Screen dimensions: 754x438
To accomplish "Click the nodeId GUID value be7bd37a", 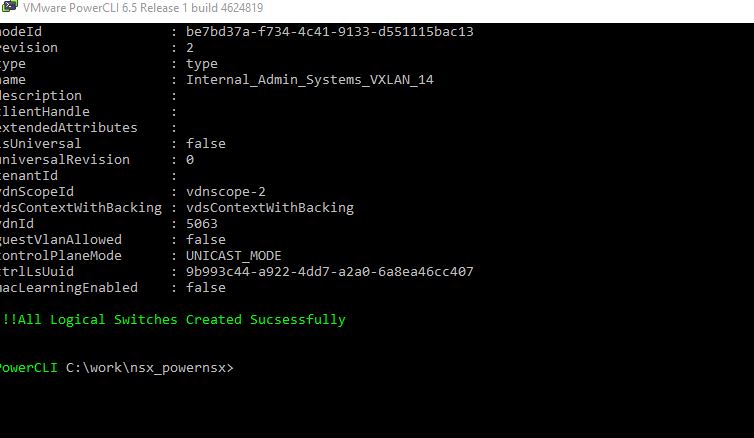I will click(x=329, y=32).
